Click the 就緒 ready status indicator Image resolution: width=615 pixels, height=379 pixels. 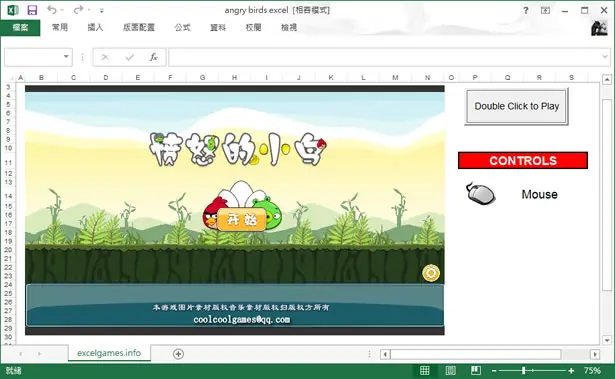(x=13, y=370)
